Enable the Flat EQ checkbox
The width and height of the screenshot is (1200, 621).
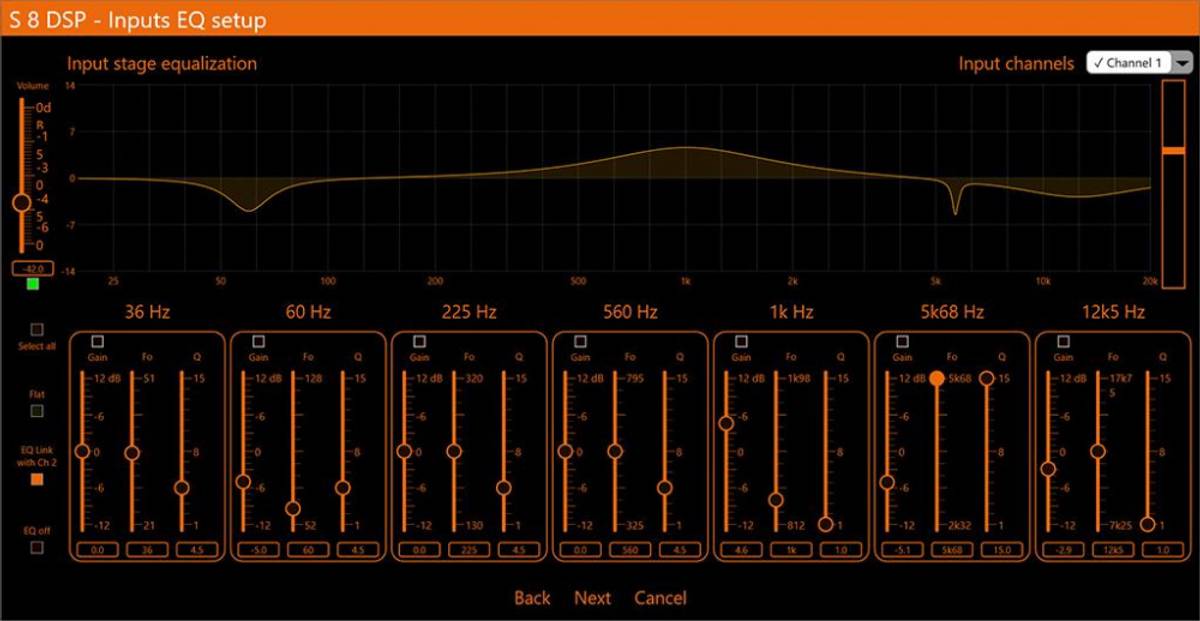(37, 410)
